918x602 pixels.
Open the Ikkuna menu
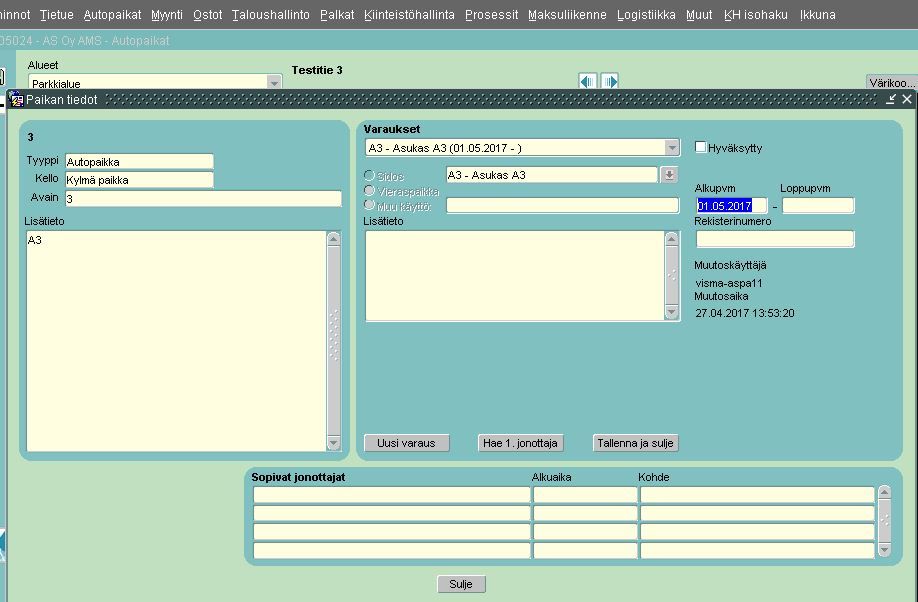click(818, 15)
